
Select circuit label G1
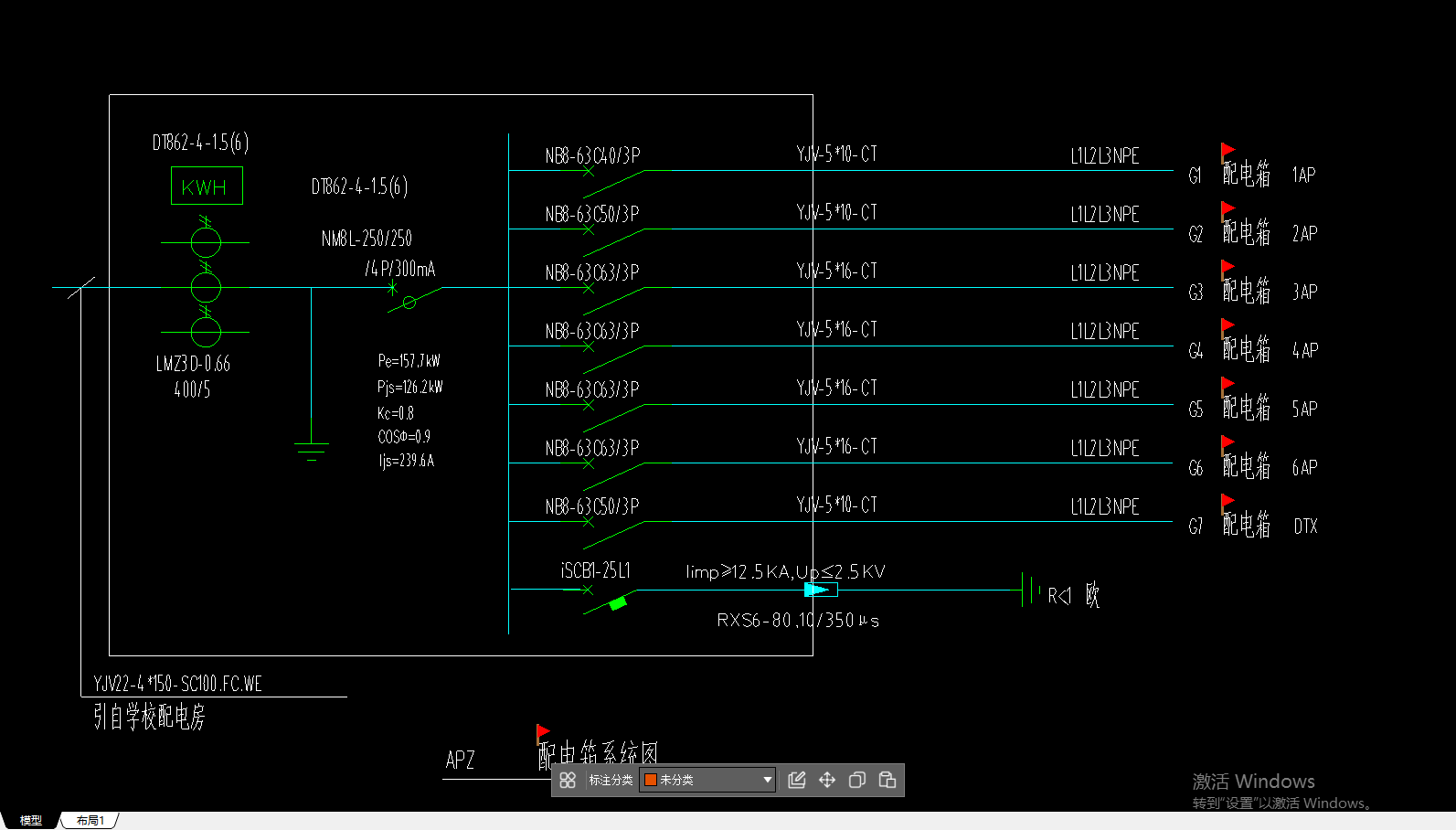[x=1195, y=176]
